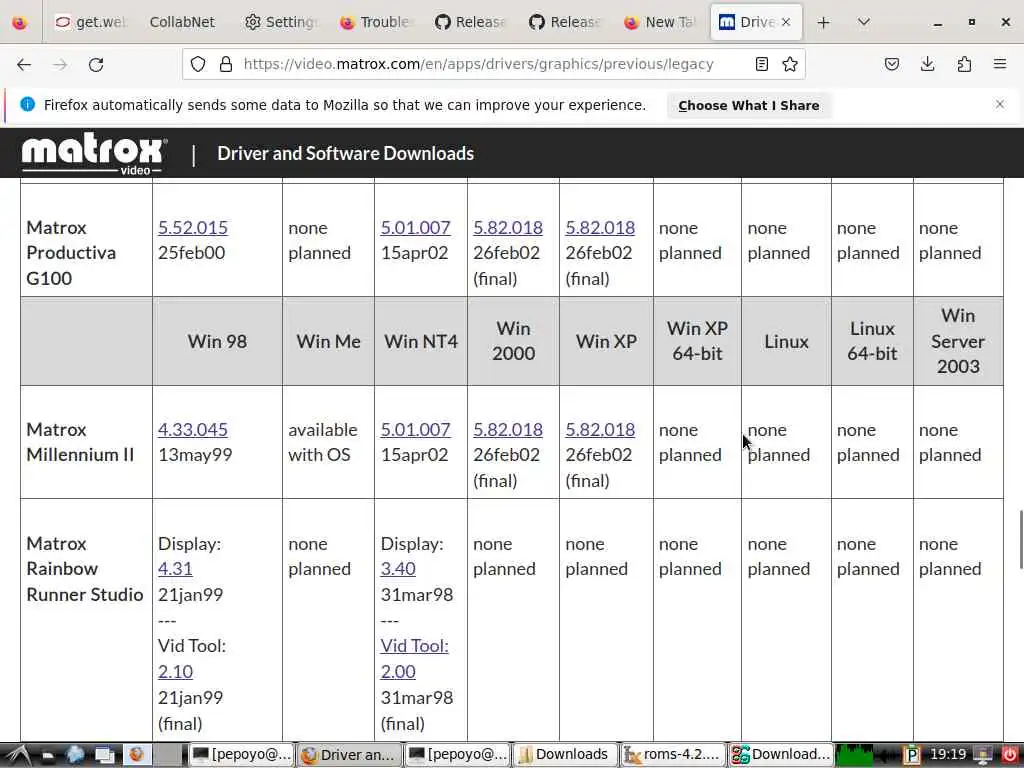Open Rainbow Runner NT4 Vid Tool: link
This screenshot has height=768, width=1024.
[415, 646]
